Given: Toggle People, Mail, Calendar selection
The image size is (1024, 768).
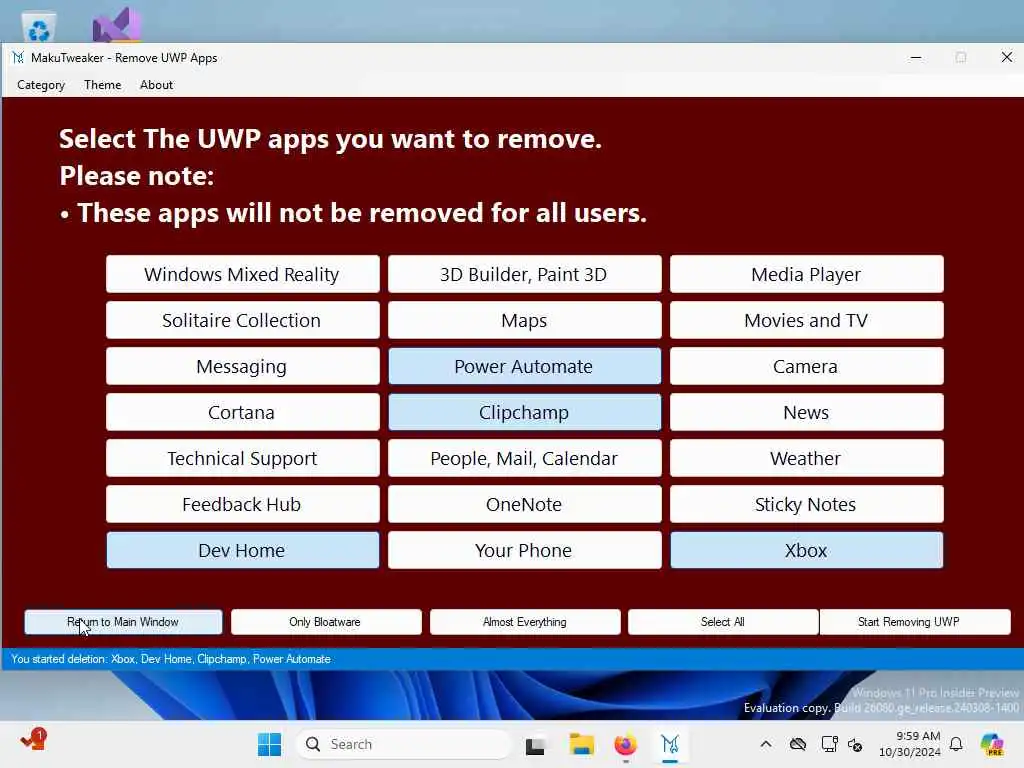Looking at the screenshot, I should [524, 458].
